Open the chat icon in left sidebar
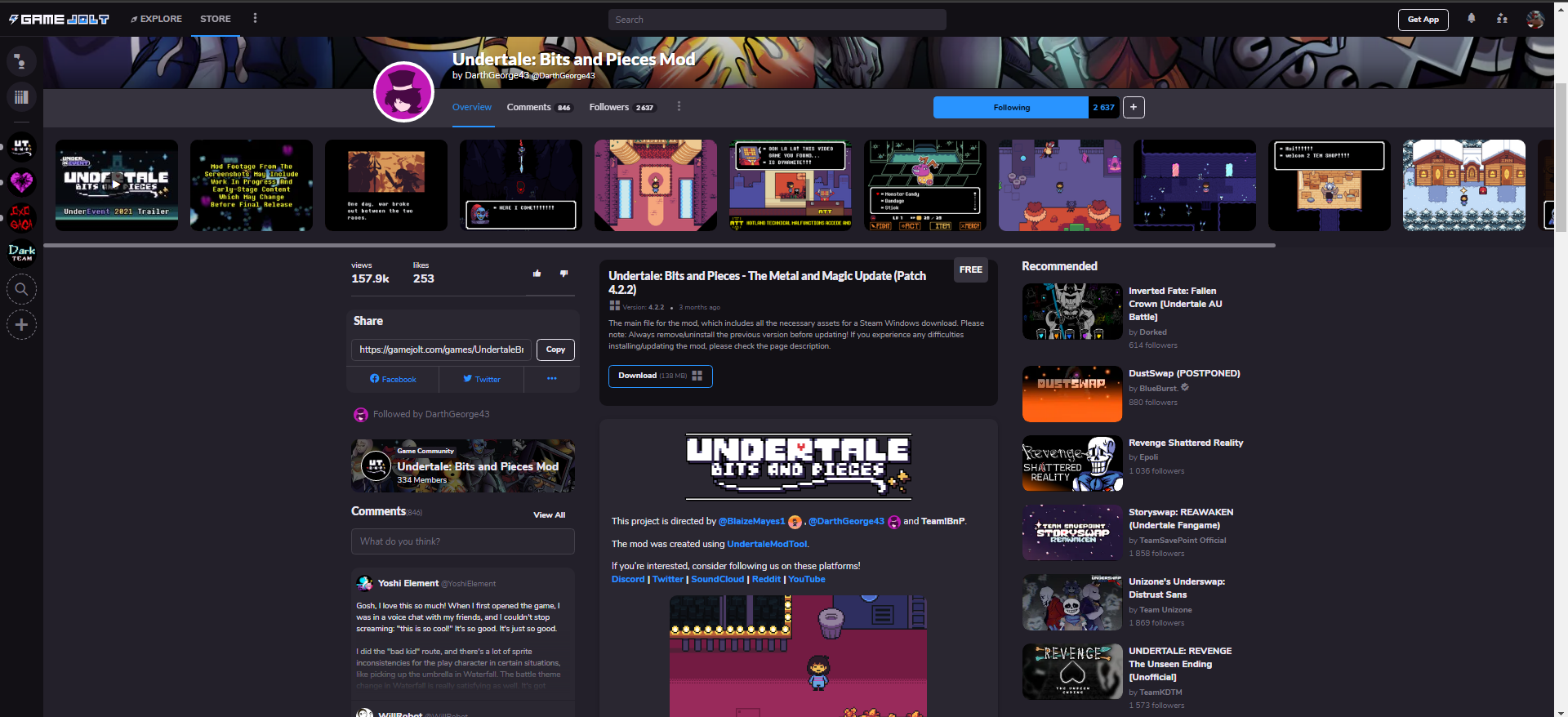 (x=21, y=61)
